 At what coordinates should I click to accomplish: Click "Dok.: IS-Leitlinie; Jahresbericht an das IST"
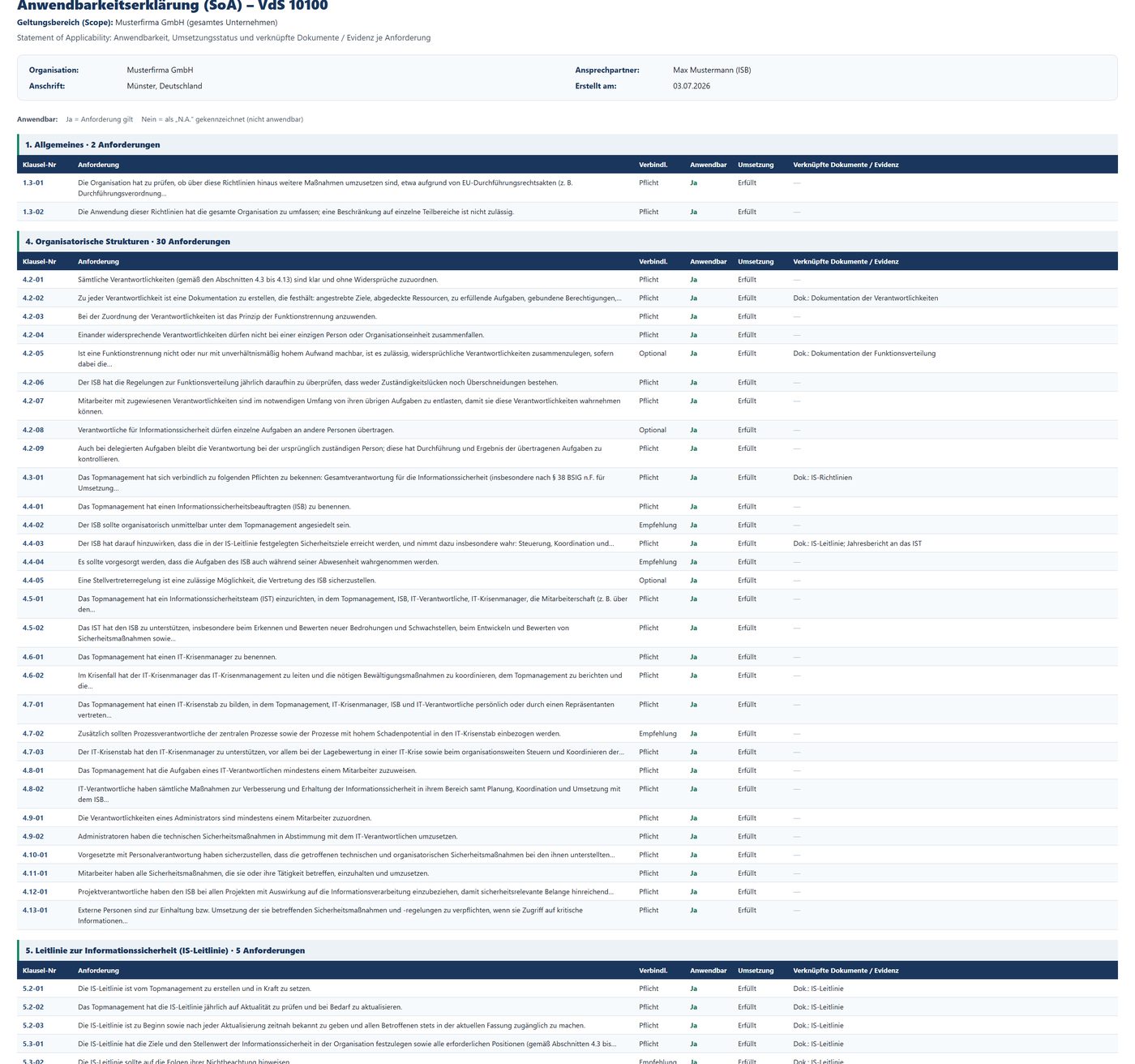coord(857,544)
